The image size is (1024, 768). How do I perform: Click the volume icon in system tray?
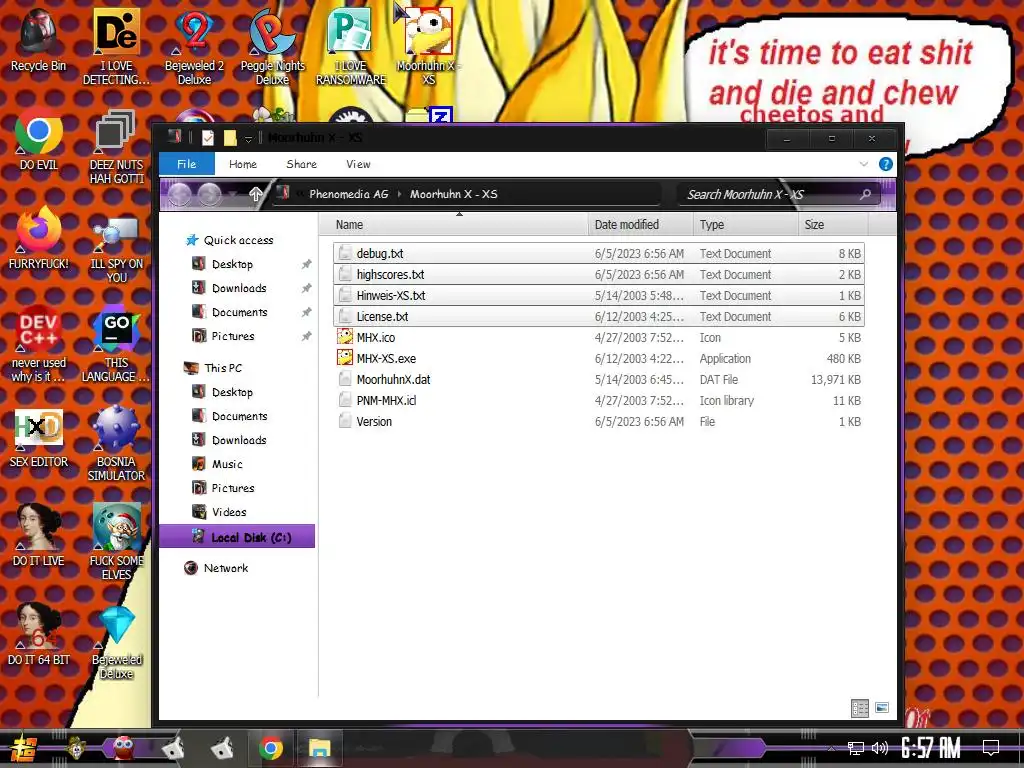pos(880,748)
